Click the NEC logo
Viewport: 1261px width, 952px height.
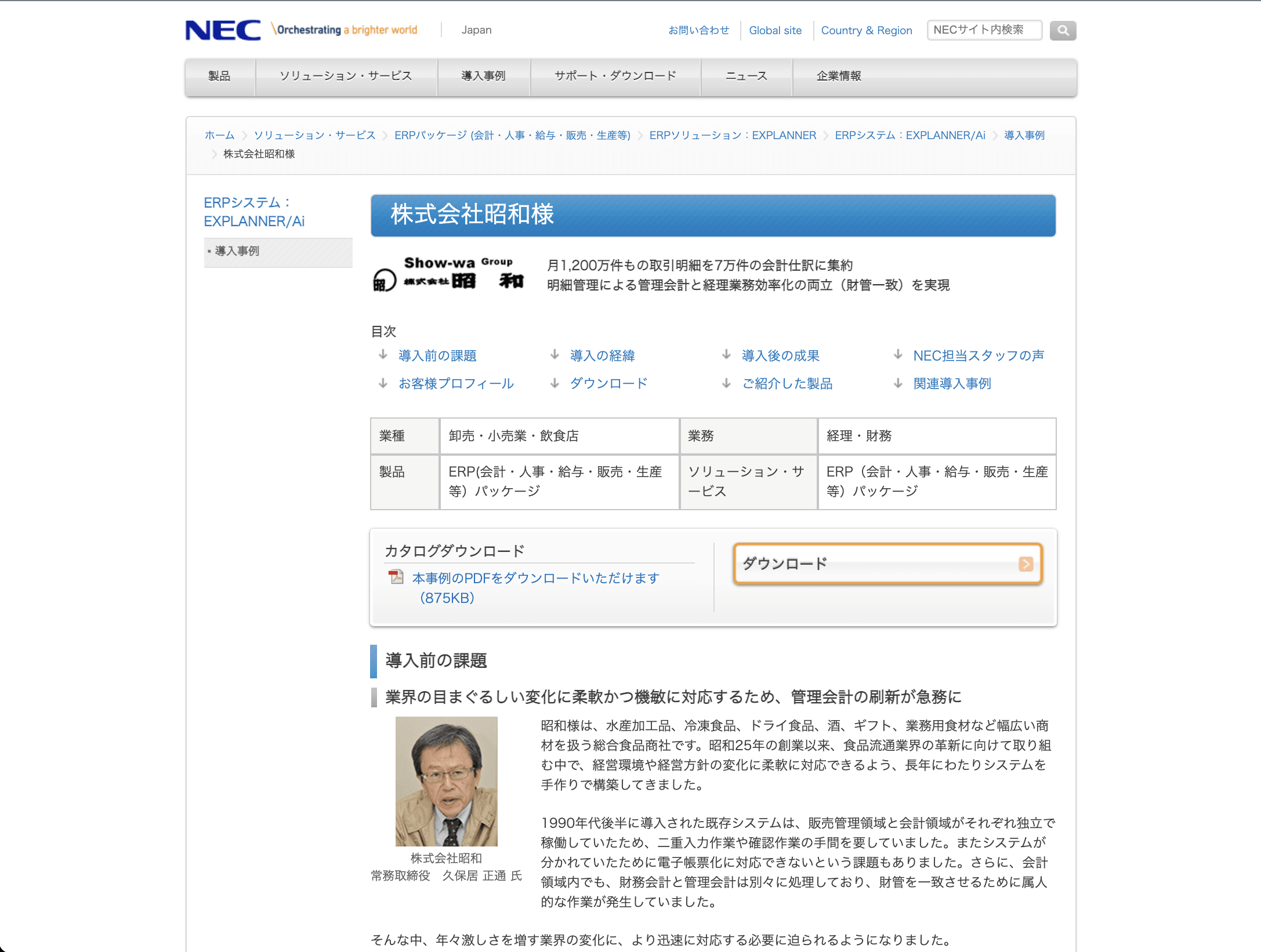tap(223, 30)
